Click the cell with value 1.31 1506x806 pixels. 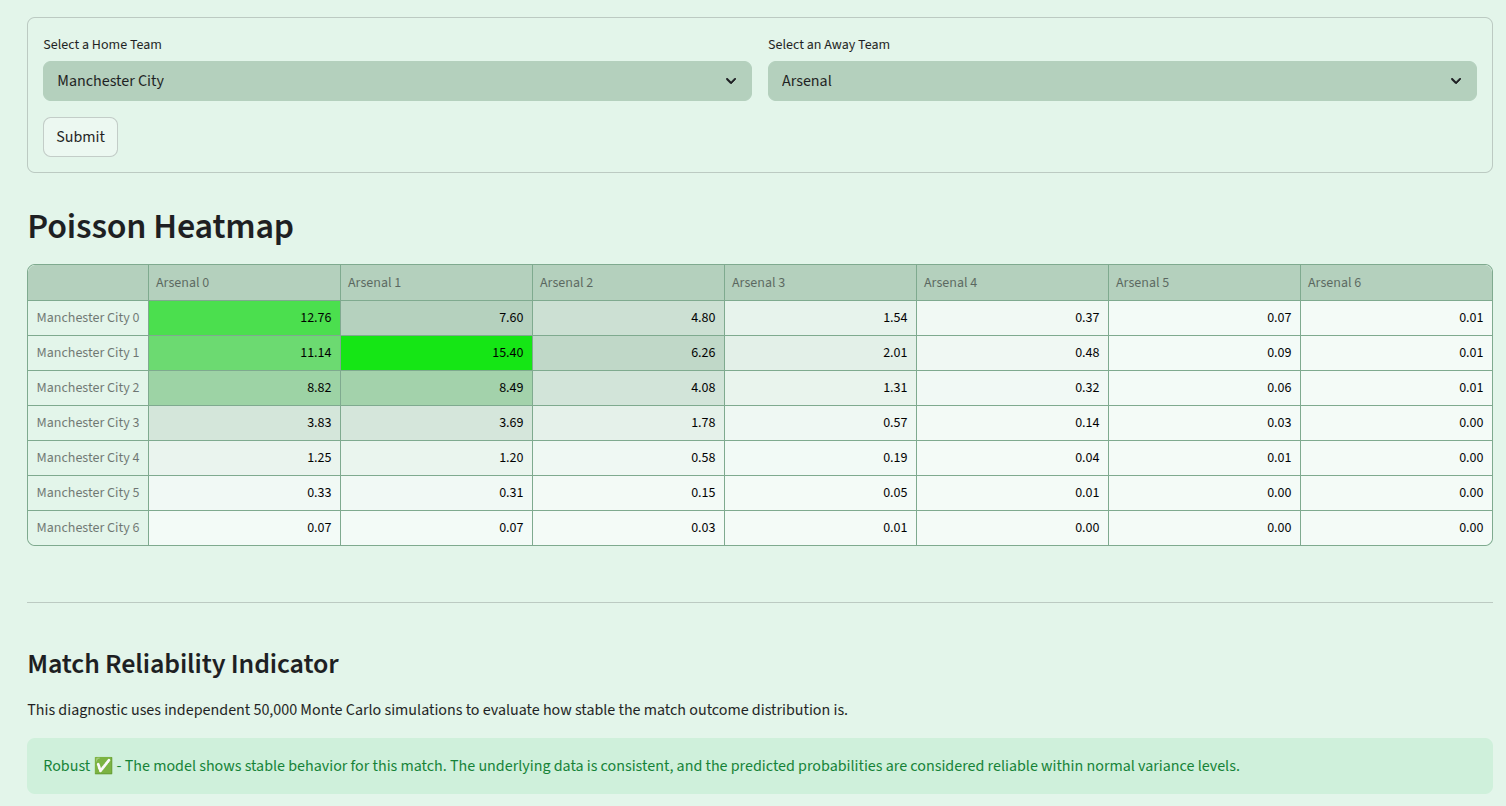coord(820,388)
